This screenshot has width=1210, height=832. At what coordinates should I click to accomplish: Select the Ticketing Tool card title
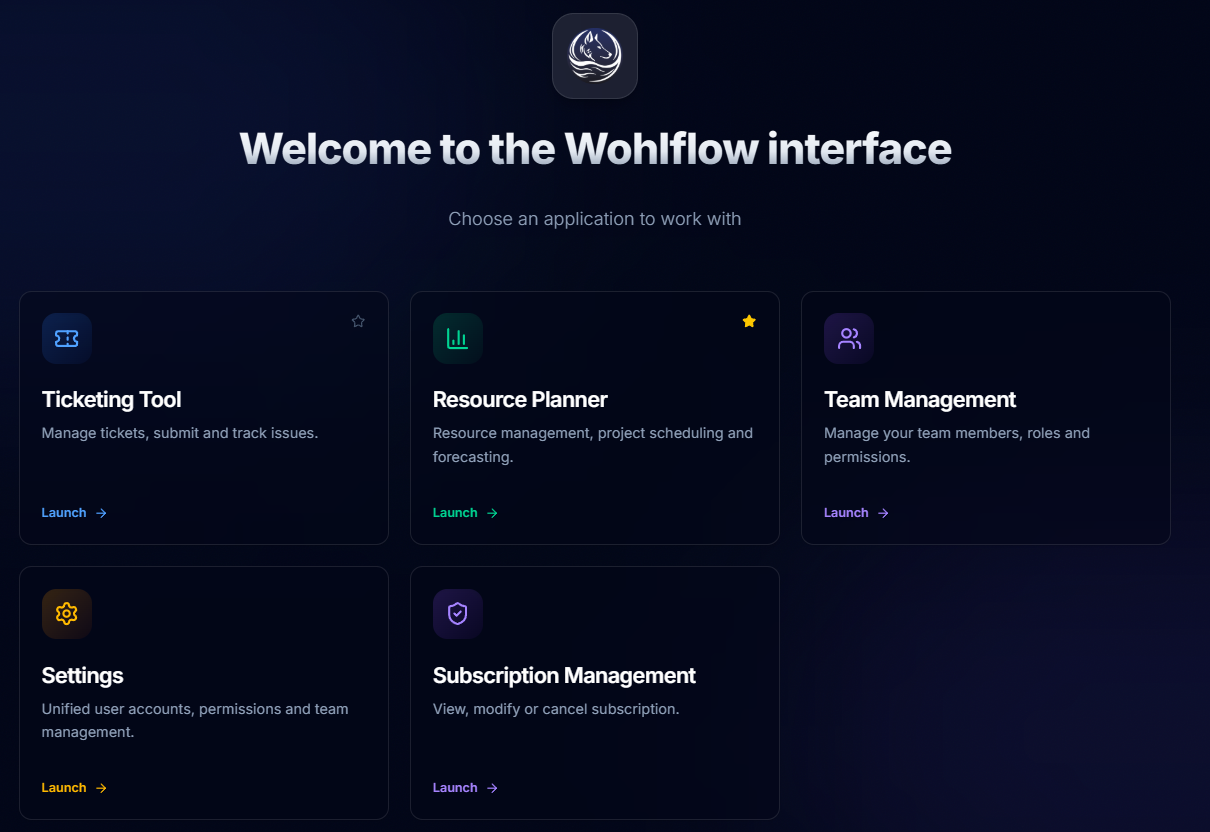tap(112, 400)
